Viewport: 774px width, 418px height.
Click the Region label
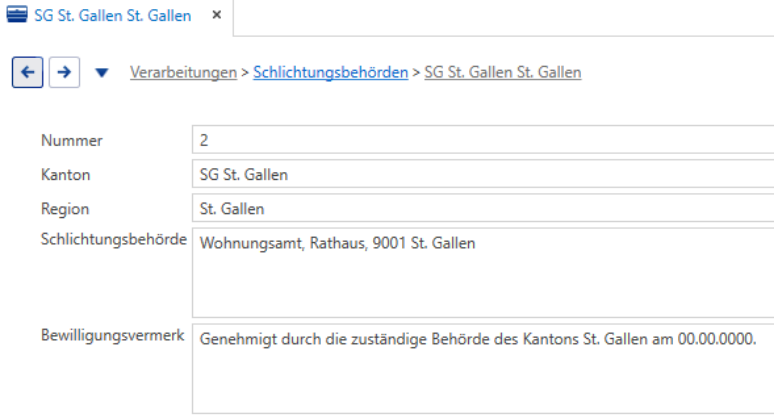point(65,209)
